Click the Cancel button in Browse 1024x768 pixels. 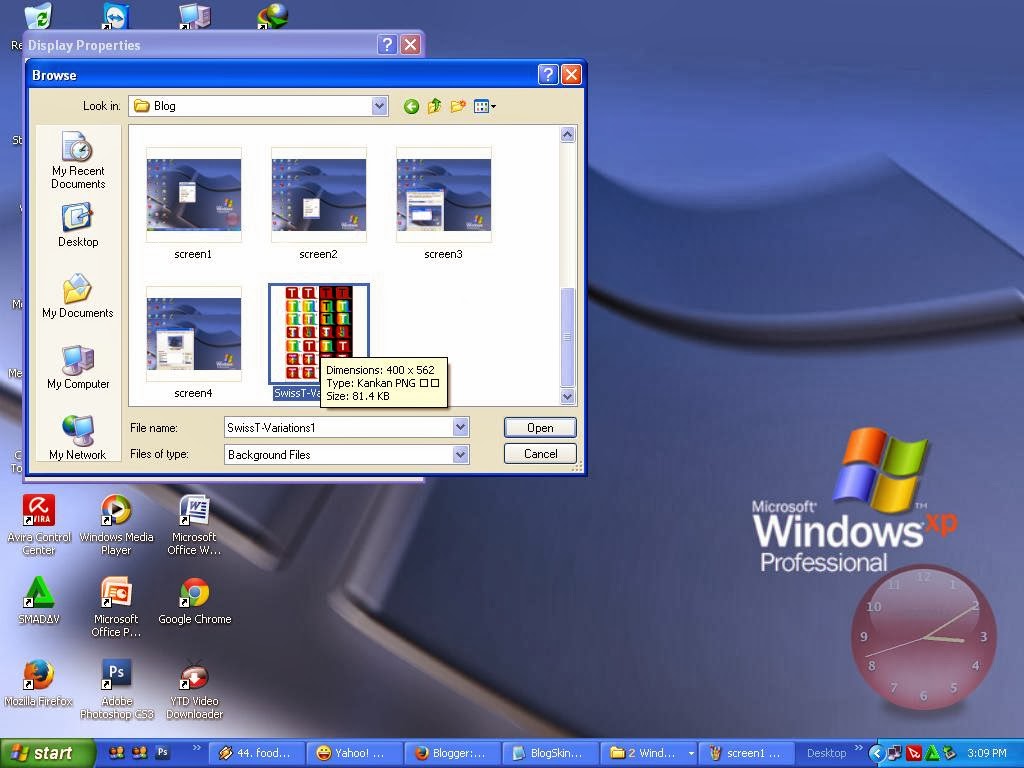540,454
